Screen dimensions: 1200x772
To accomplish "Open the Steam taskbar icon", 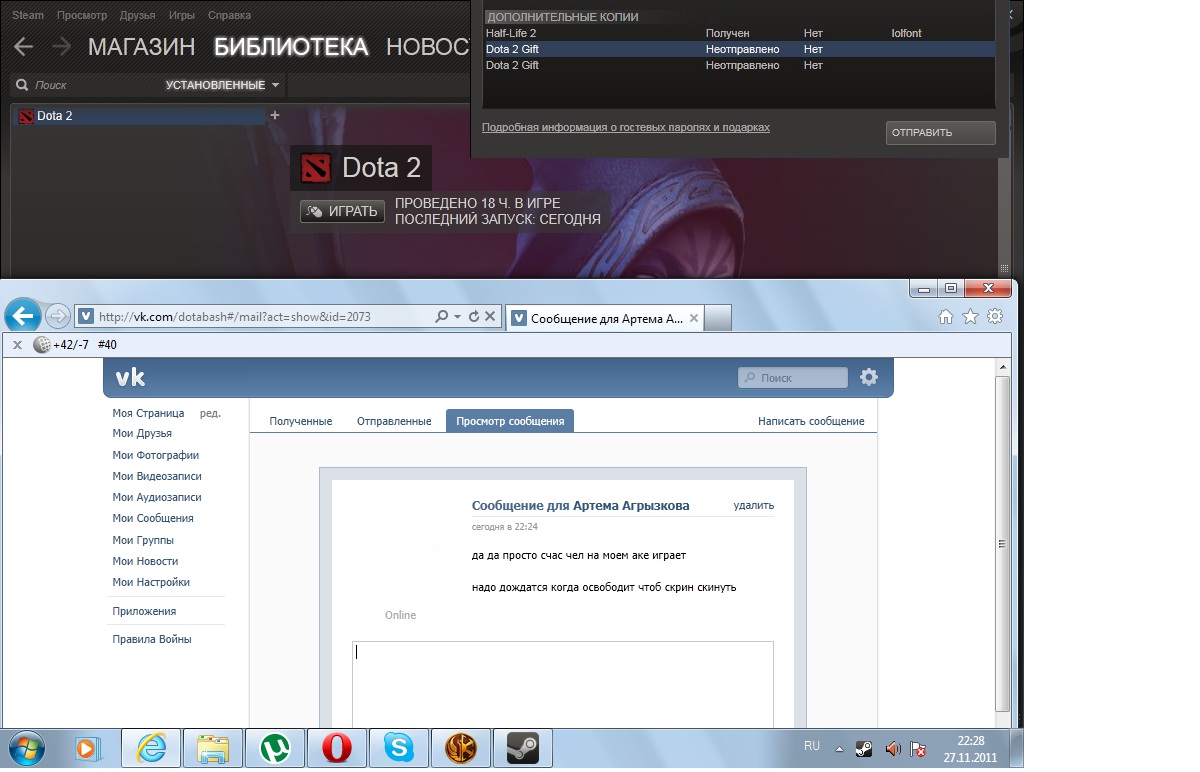I will point(522,747).
